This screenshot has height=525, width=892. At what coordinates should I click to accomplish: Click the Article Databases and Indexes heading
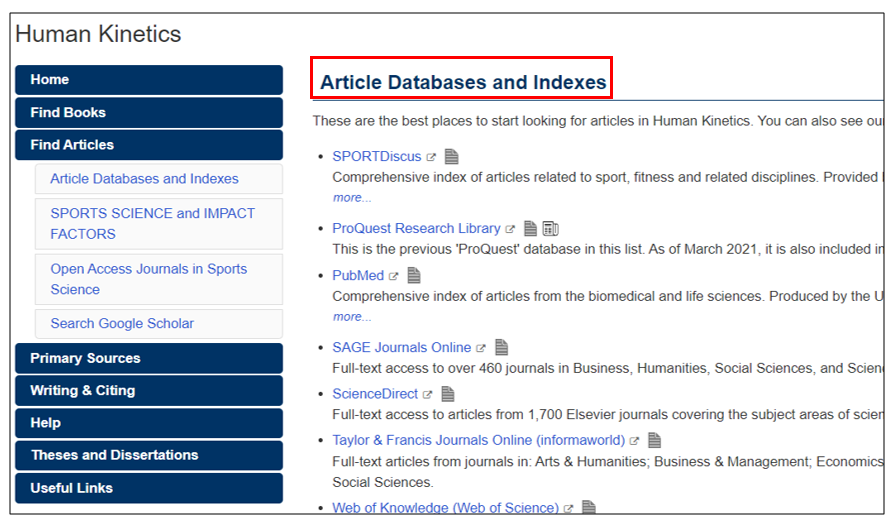click(x=463, y=82)
